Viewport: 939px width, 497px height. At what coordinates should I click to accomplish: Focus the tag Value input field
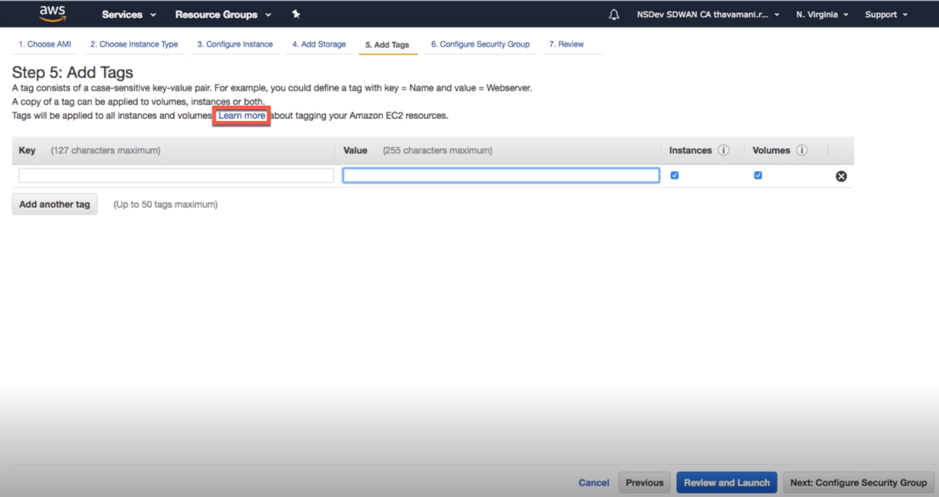[501, 175]
